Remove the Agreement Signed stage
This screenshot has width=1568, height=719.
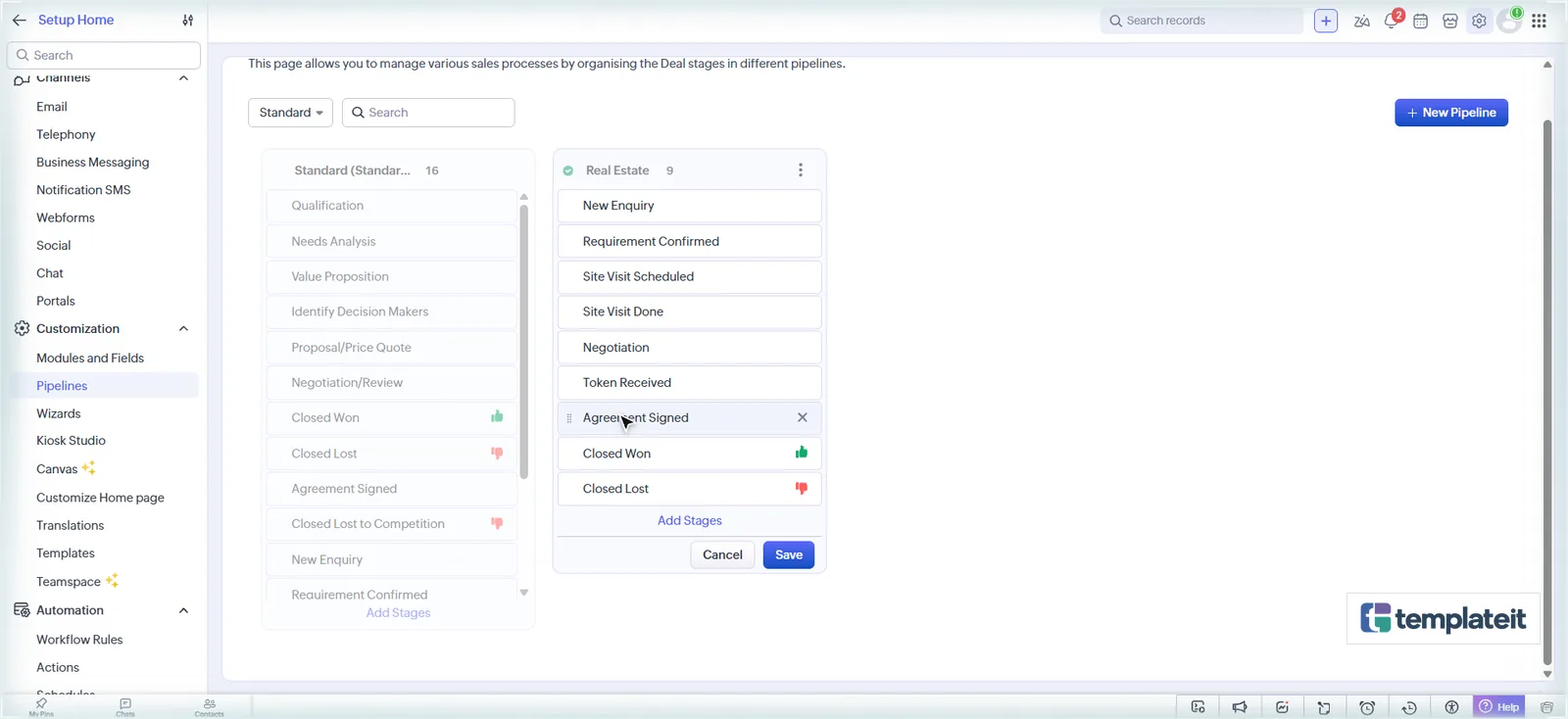point(803,417)
